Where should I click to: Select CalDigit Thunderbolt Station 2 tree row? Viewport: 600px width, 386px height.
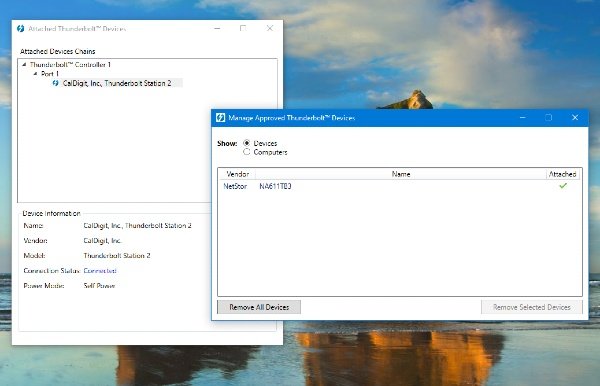pyautogui.click(x=117, y=83)
